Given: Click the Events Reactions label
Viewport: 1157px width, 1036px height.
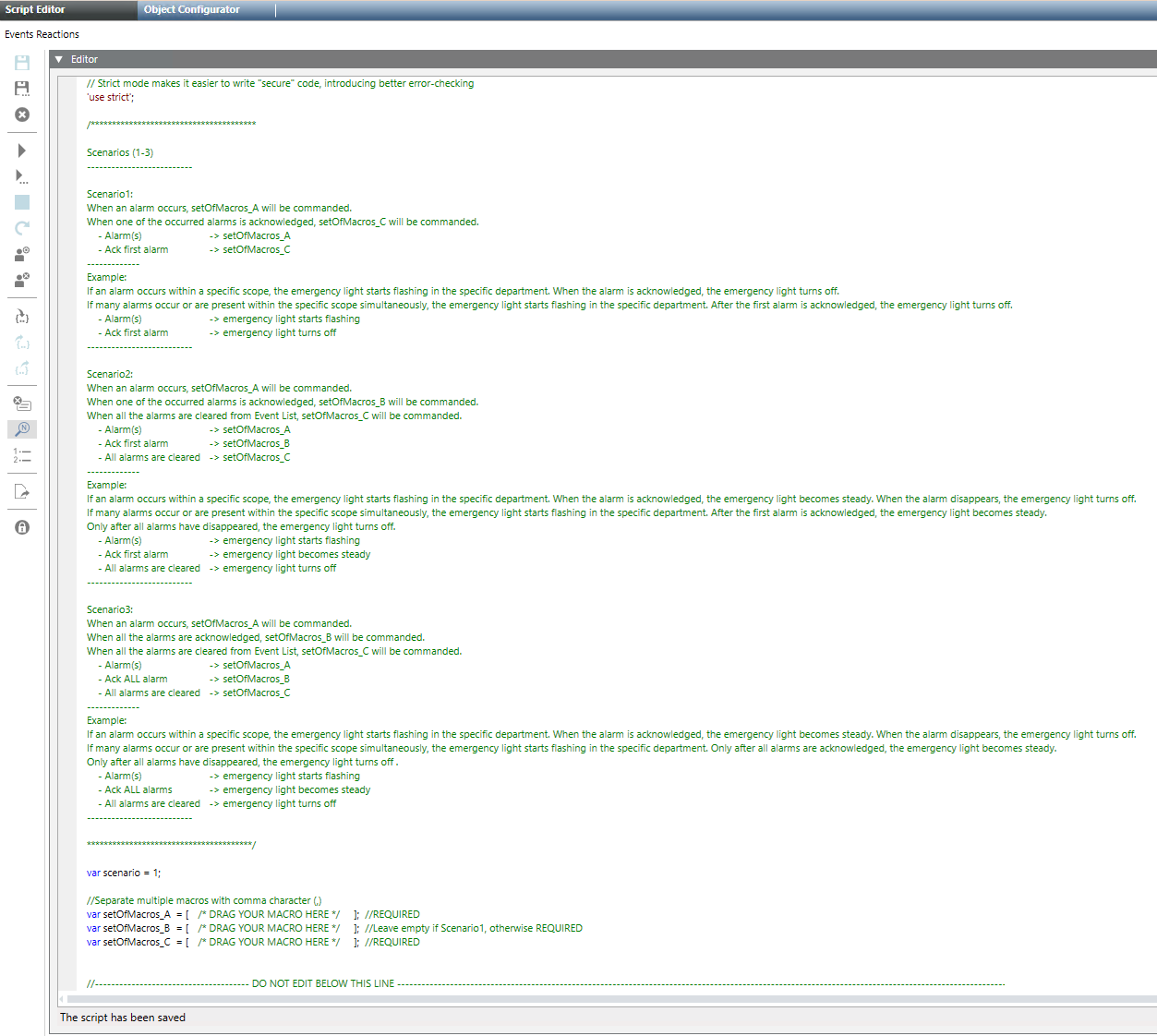Looking at the screenshot, I should [42, 34].
